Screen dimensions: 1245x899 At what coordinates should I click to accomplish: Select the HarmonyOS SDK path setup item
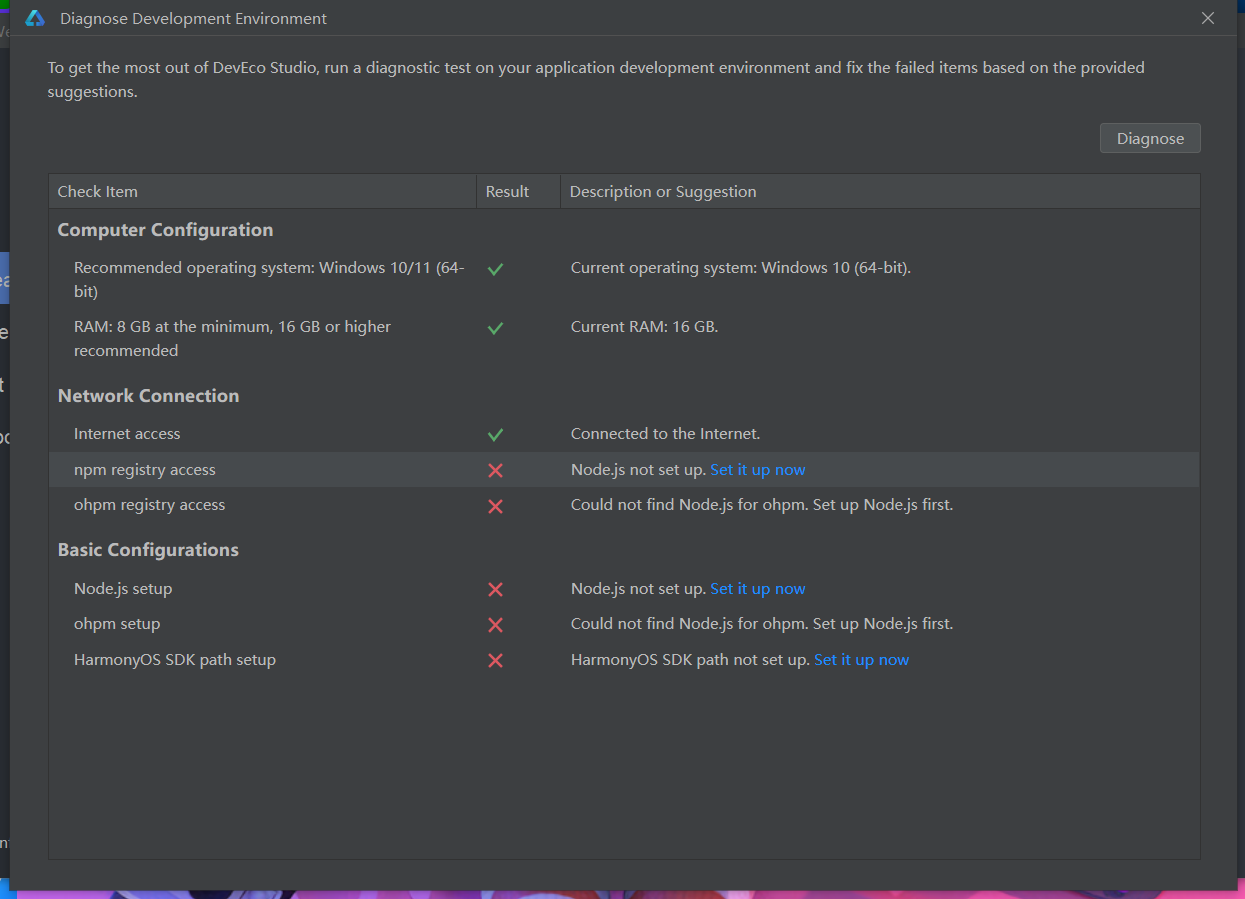(175, 660)
